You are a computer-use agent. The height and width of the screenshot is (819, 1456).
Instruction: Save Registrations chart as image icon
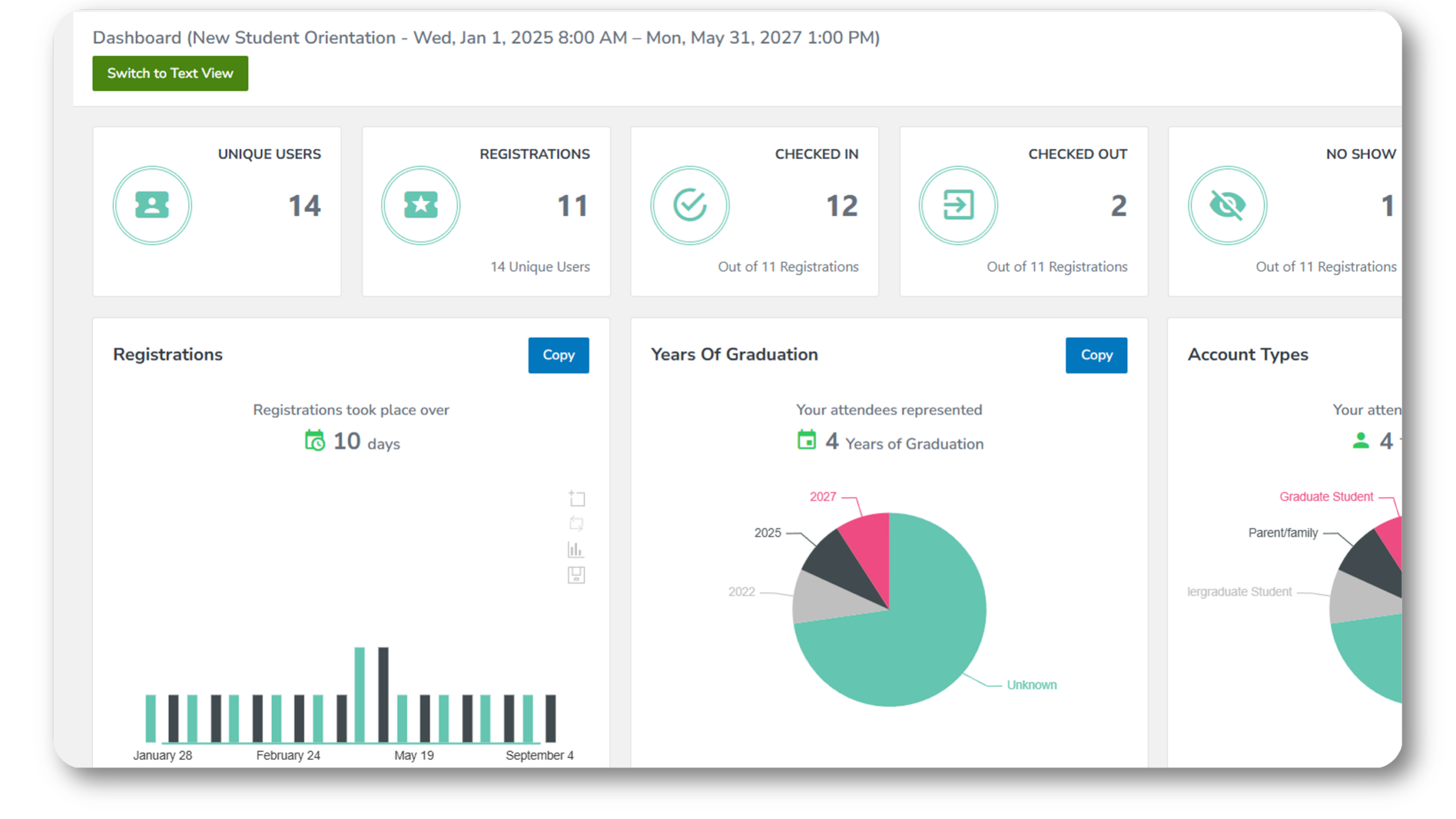(x=576, y=575)
